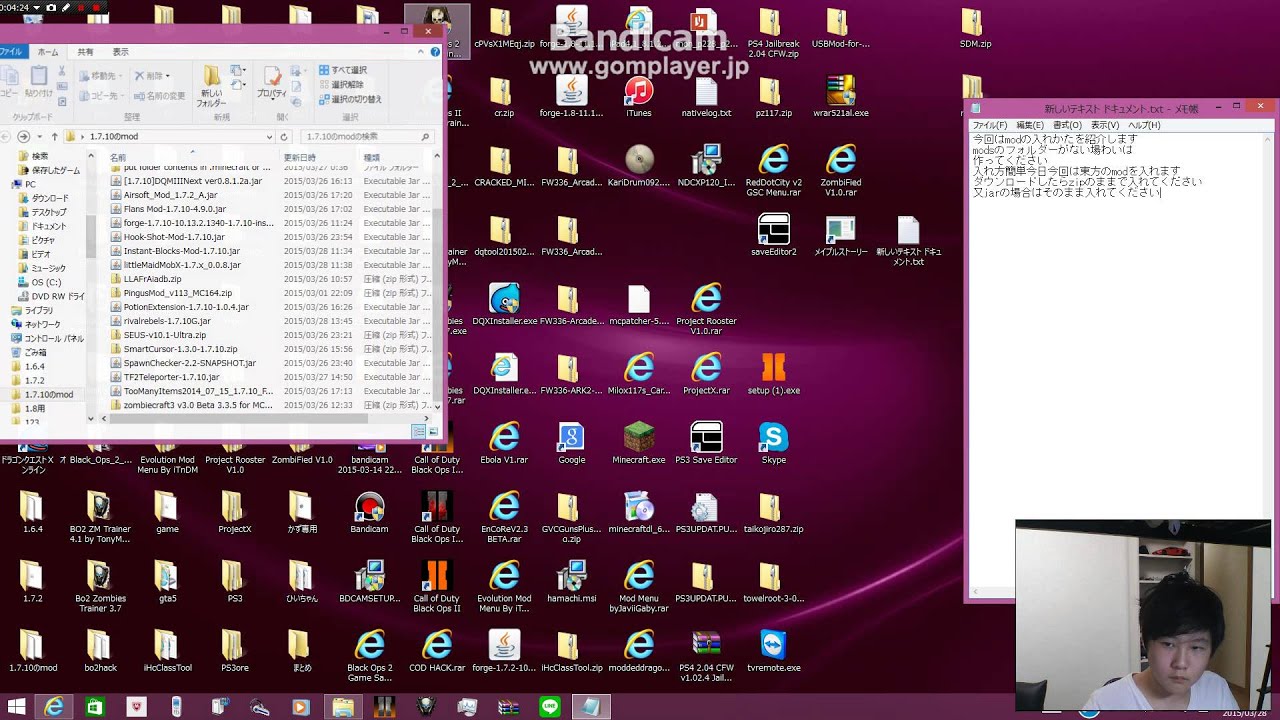Screen dimensions: 1280x720
Task: Open iTunes desktop shortcut
Action: pos(638,97)
